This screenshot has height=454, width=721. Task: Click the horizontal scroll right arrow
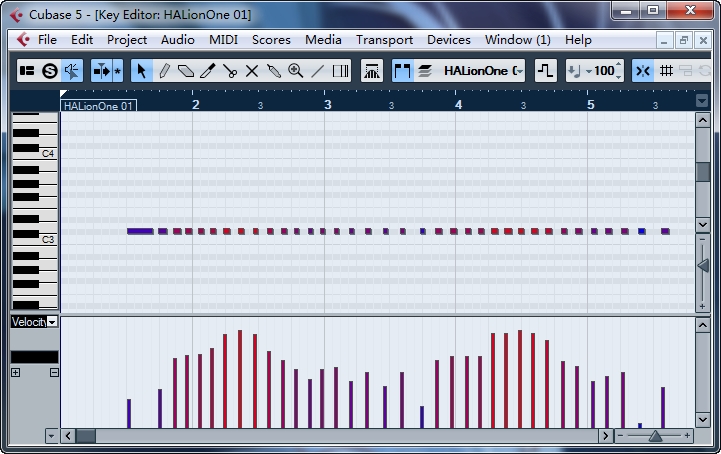(x=606, y=436)
